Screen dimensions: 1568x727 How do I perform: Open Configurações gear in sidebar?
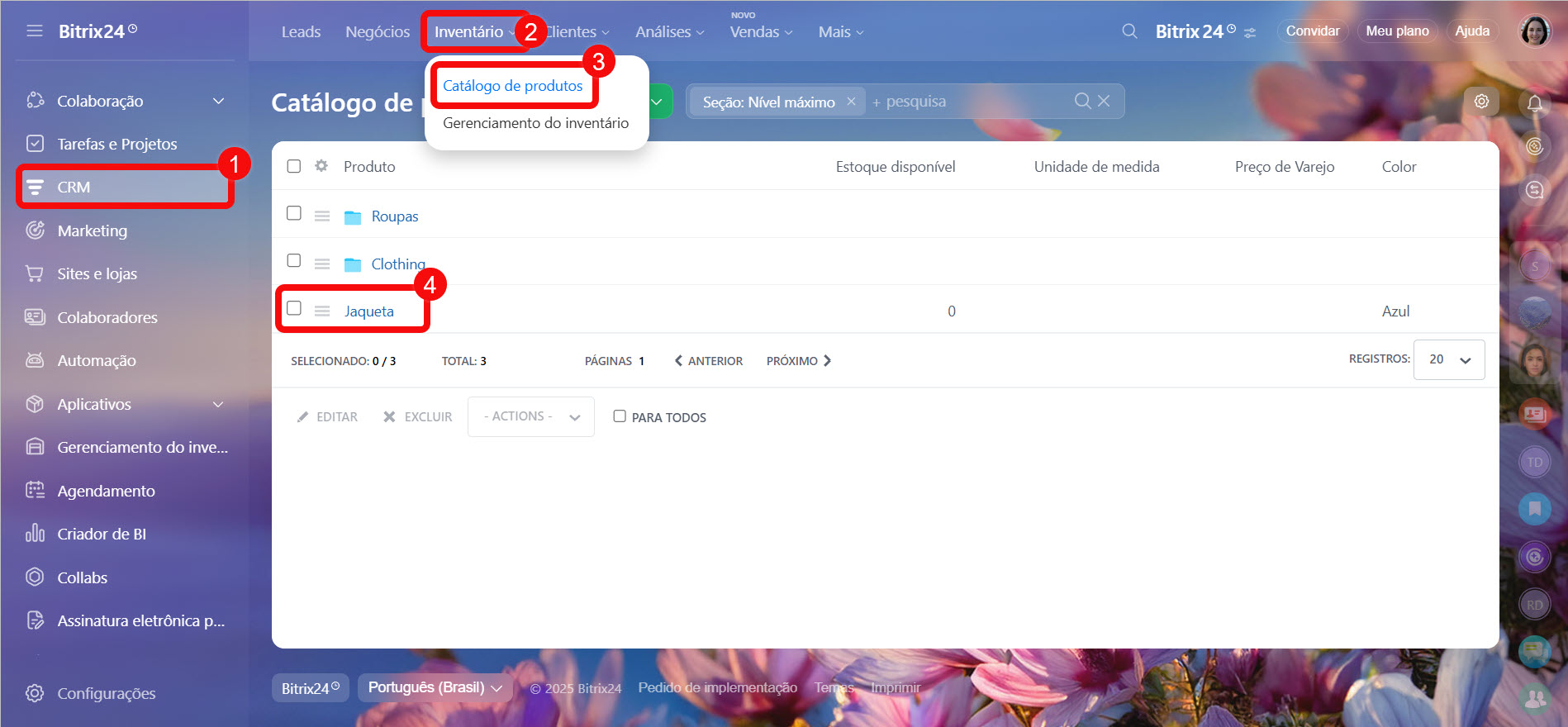(35, 693)
